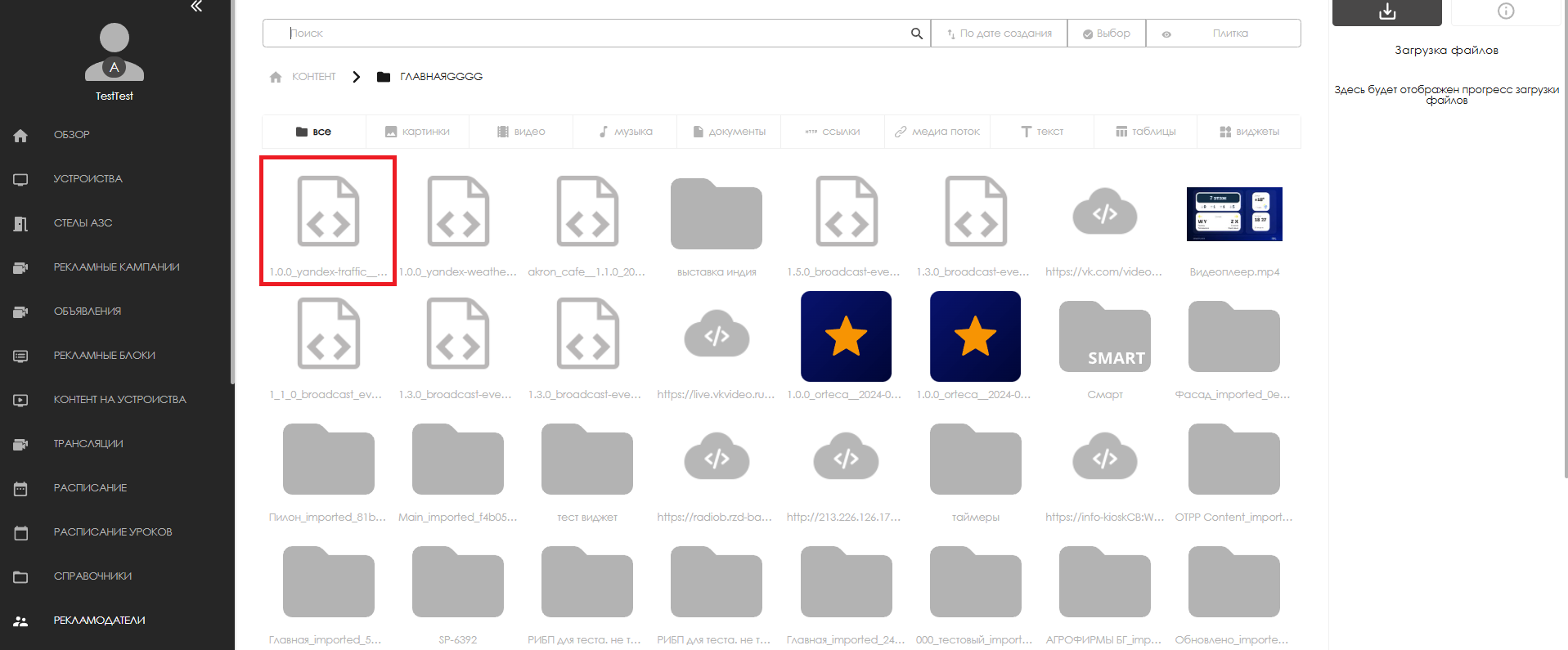Toggle the eye visibility icon
The width and height of the screenshot is (1568, 650).
(1166, 34)
